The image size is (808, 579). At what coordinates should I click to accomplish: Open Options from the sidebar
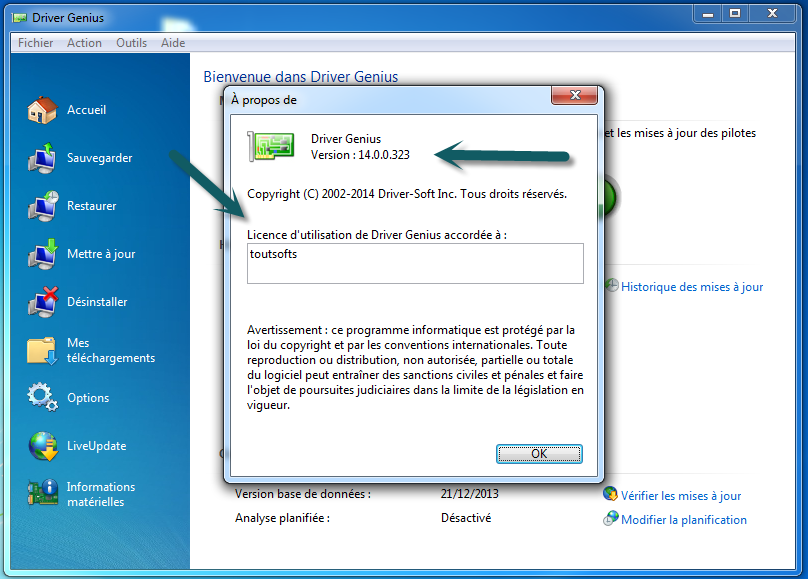tap(88, 398)
